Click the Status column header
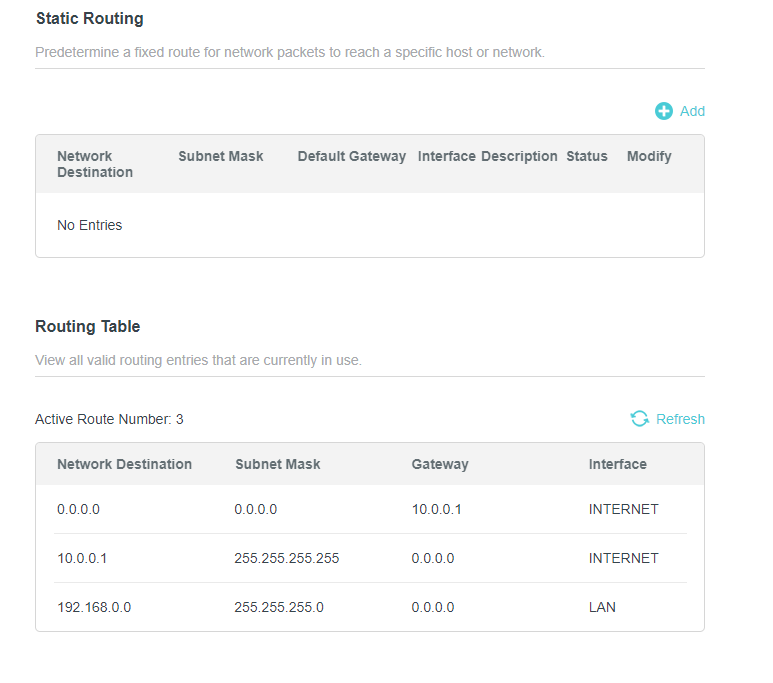Screen dimensions: 773x683 click(587, 156)
